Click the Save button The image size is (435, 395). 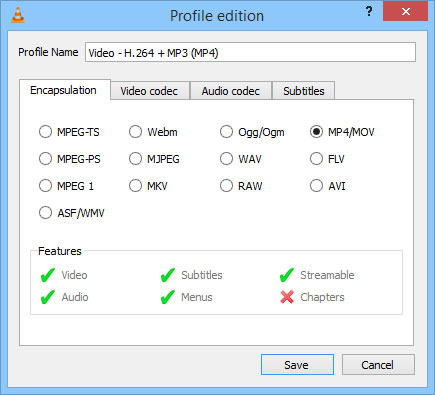coord(297,365)
